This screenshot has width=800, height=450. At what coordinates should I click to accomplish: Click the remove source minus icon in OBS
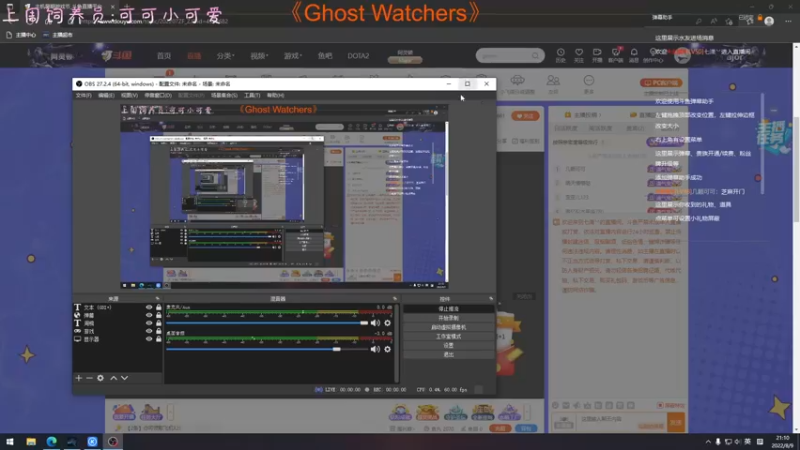[x=89, y=378]
